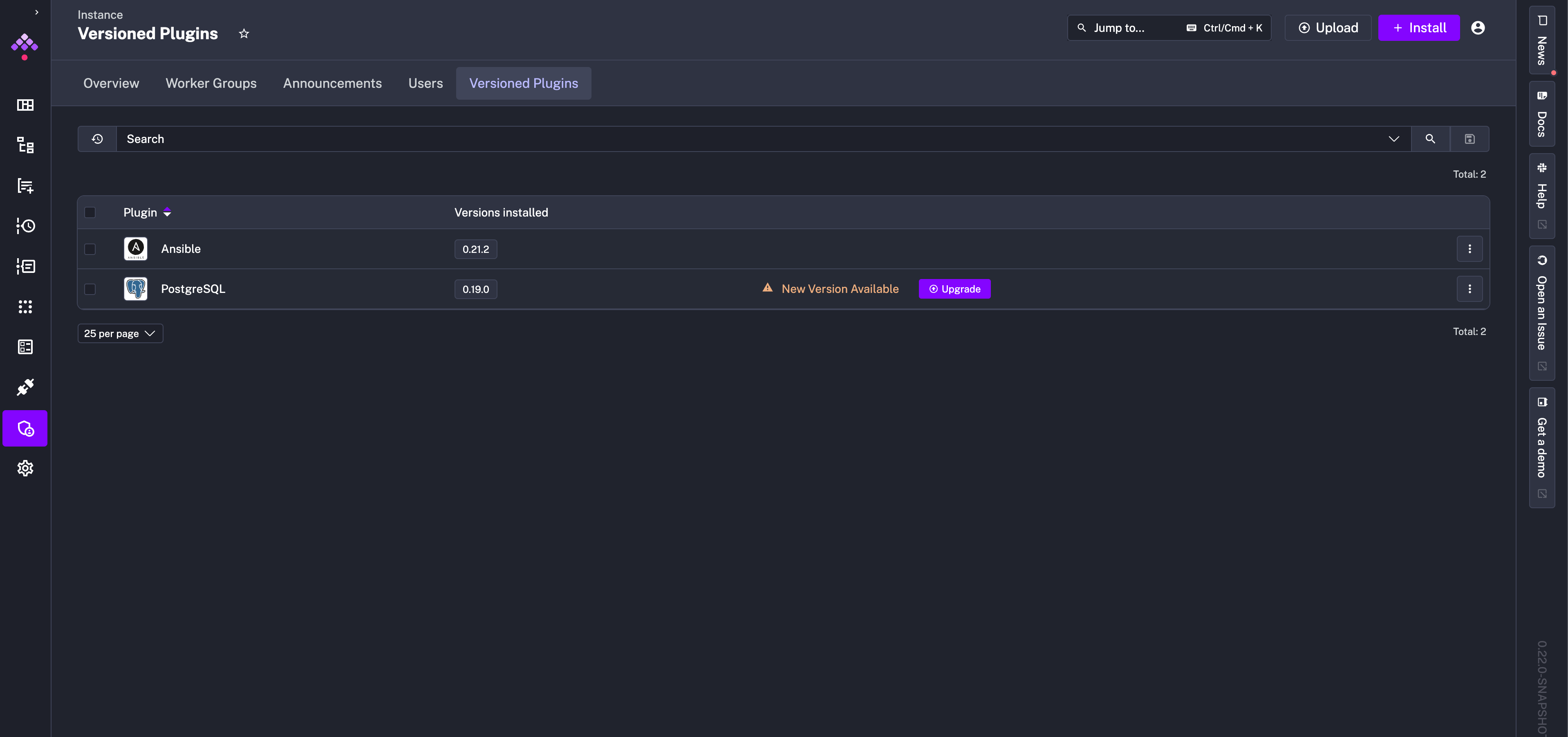The width and height of the screenshot is (1568, 737).
Task: Select all plugins with the header checkbox
Action: (x=90, y=212)
